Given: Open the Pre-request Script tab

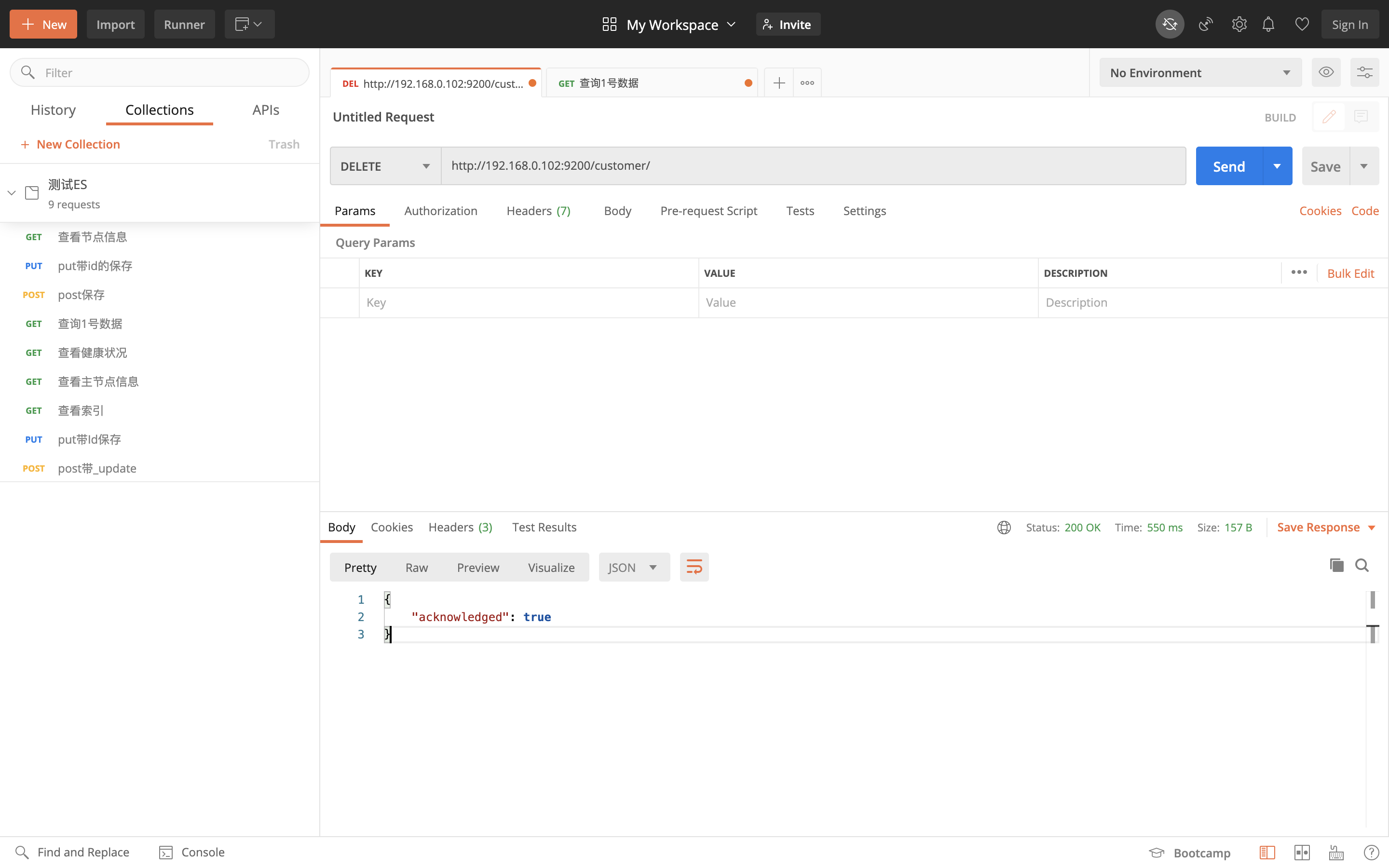Looking at the screenshot, I should (x=709, y=211).
